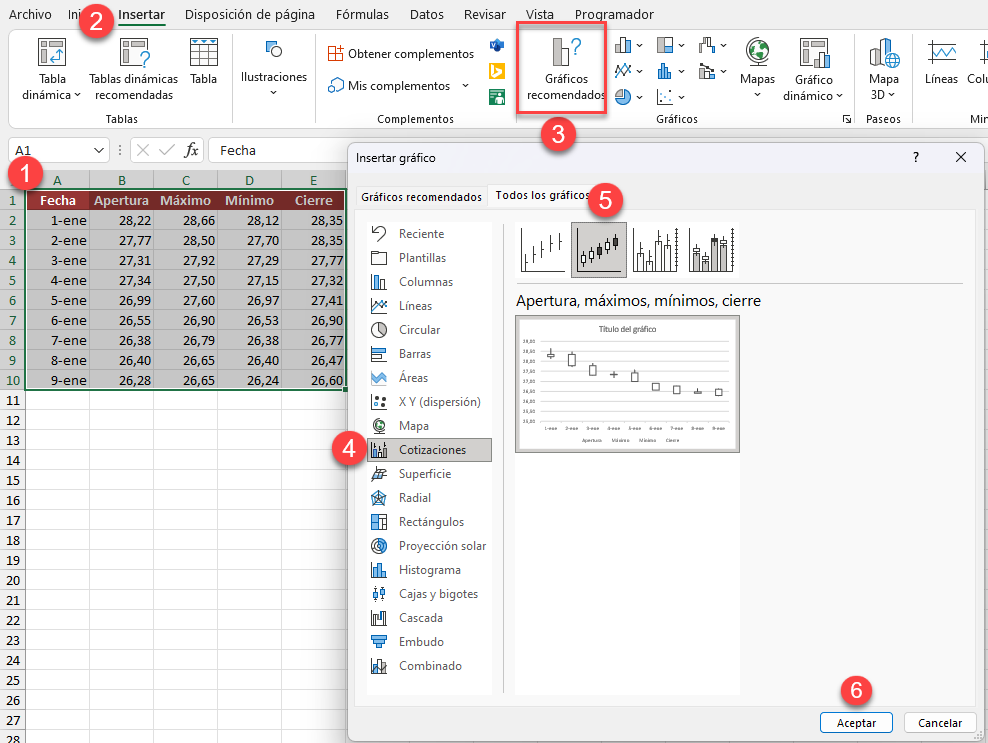Switch to the Disposición de página tab
Image resolution: width=988 pixels, height=743 pixels.
pos(250,14)
